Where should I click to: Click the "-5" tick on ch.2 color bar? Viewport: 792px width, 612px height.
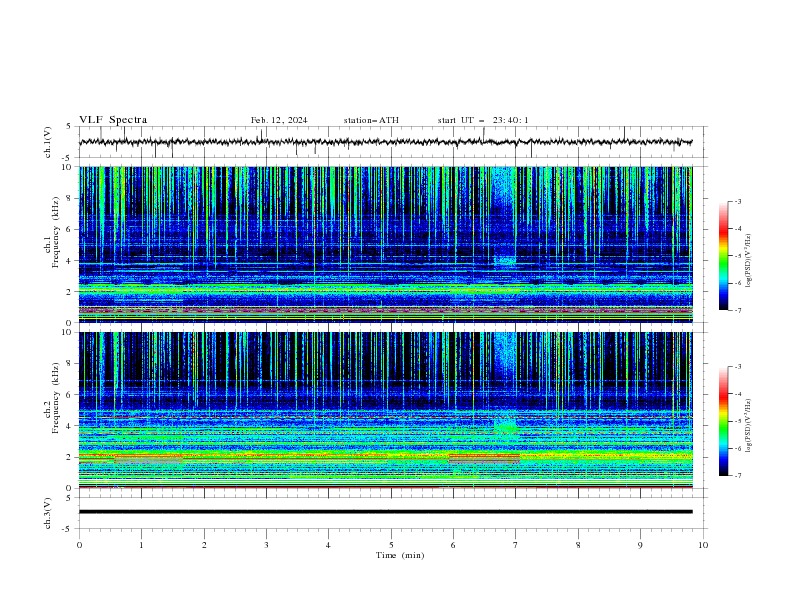[737, 421]
